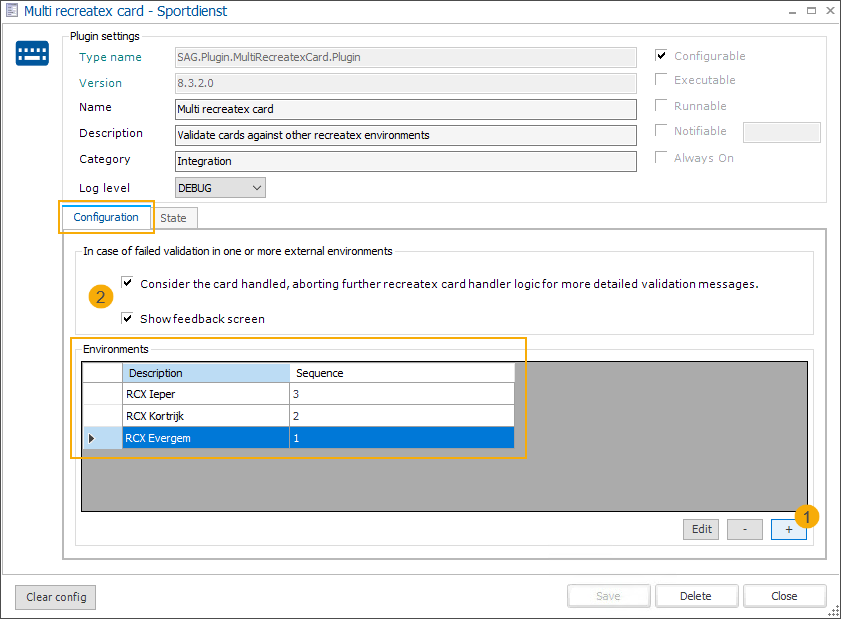This screenshot has height=619, width=841.
Task: Click the blue keyboard plugin icon
Action: coord(32,54)
